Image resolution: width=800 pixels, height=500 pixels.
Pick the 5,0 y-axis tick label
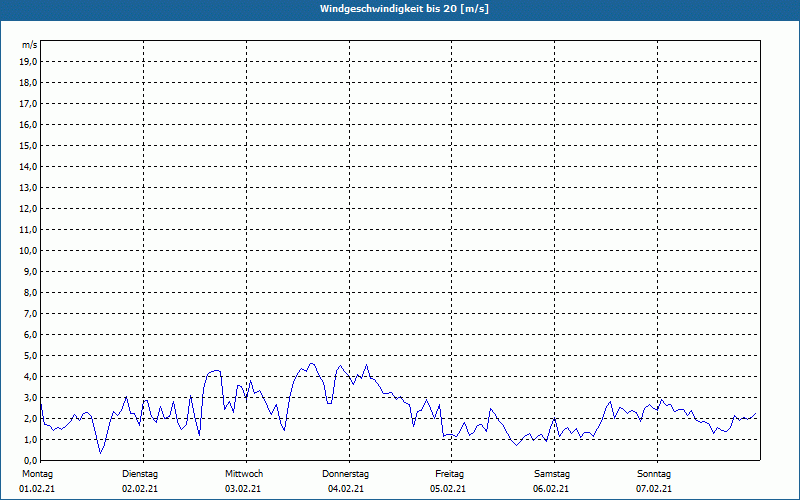point(31,355)
